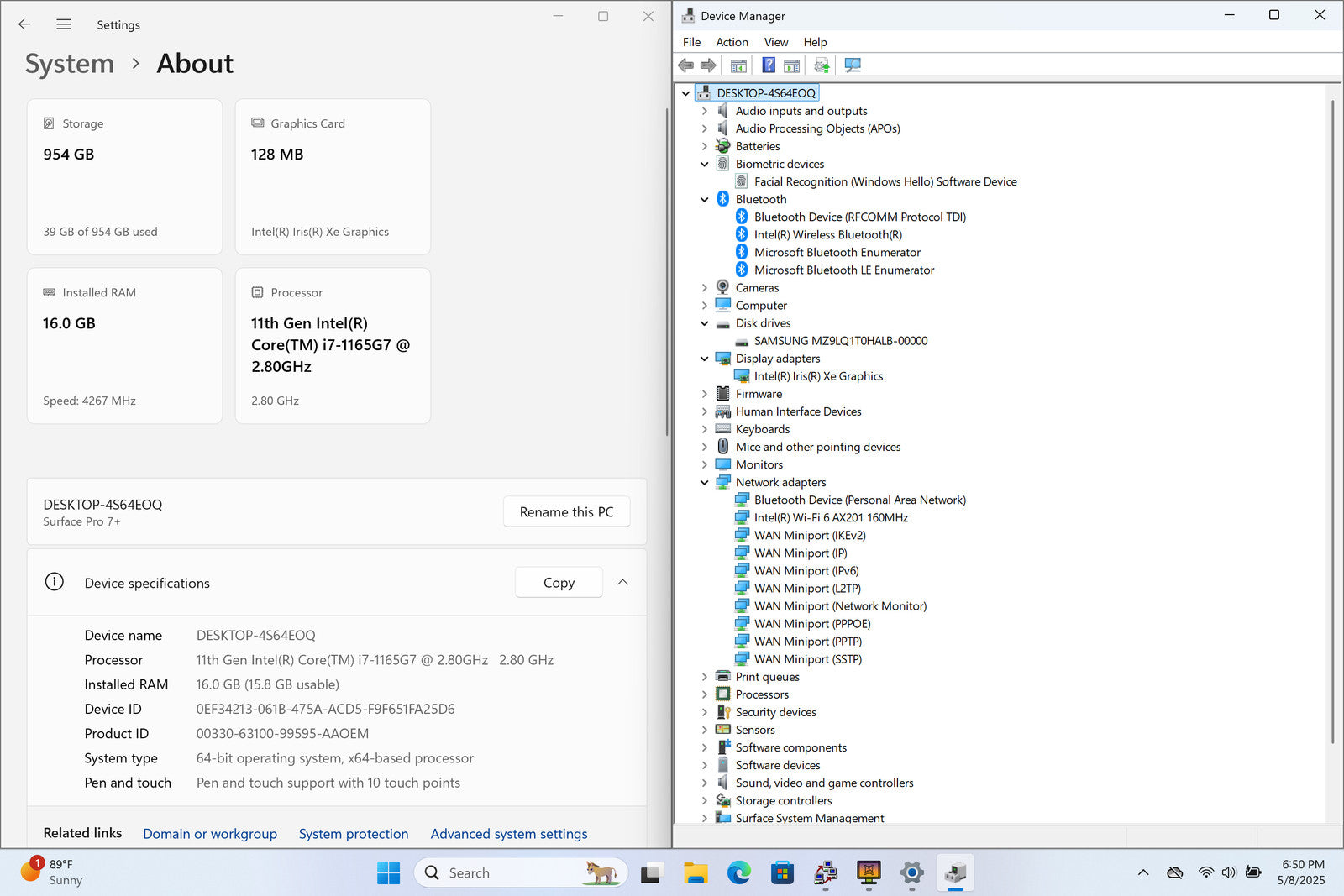Click the Installed RAM 16.0 GB card
This screenshot has width=1344, height=896.
pos(124,346)
